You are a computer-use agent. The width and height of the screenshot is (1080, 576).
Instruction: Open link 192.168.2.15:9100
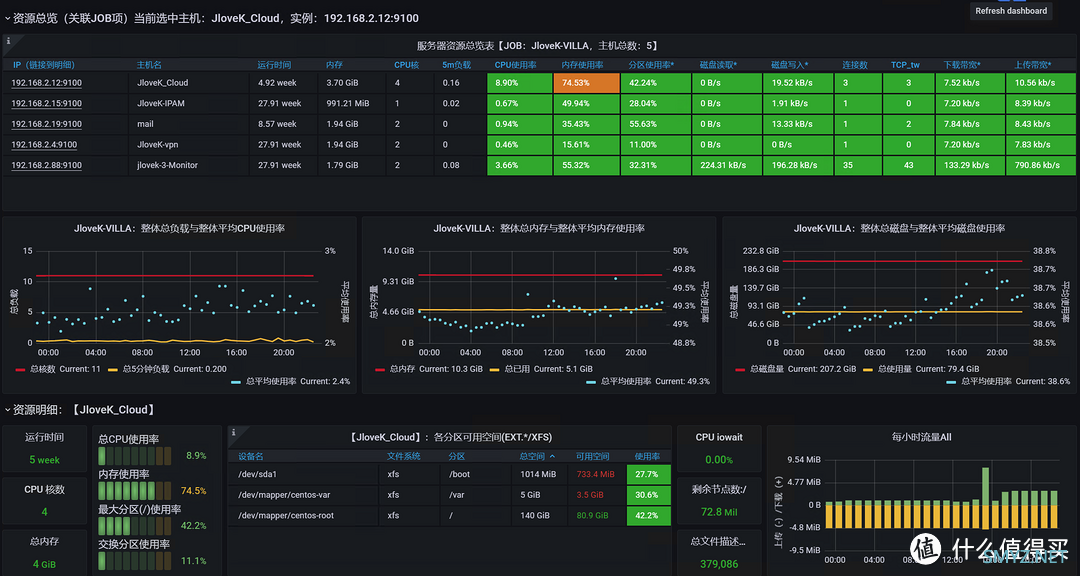(46, 103)
